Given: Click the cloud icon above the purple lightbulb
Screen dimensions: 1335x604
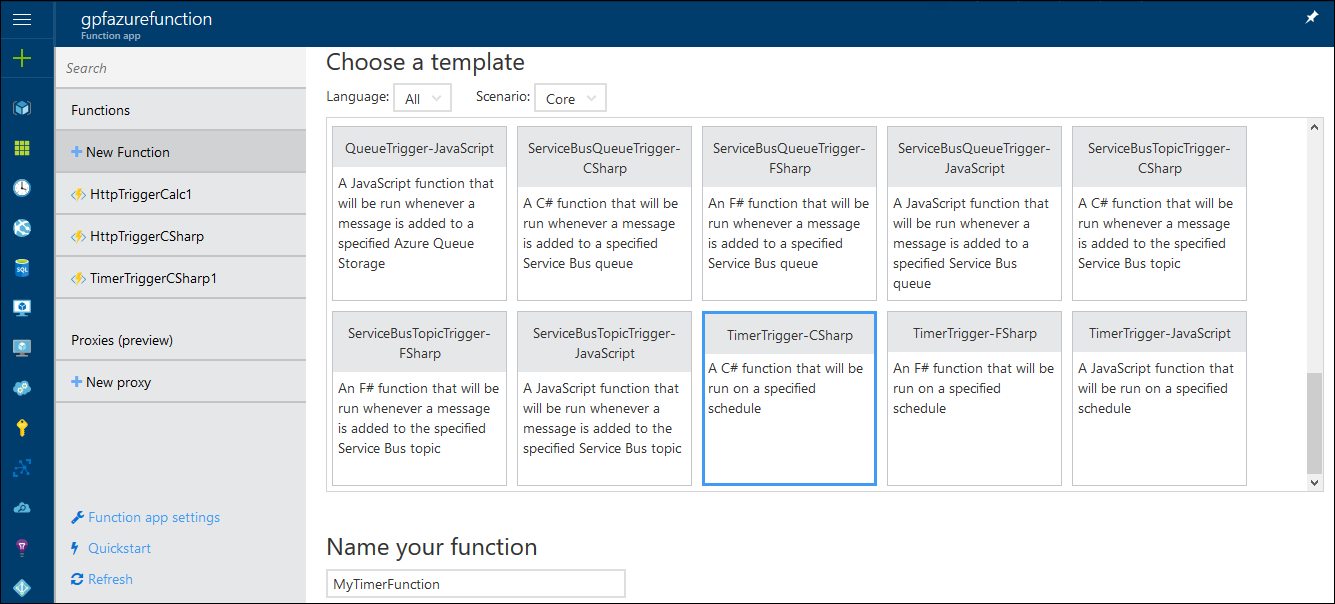Looking at the screenshot, I should pyautogui.click(x=21, y=508).
